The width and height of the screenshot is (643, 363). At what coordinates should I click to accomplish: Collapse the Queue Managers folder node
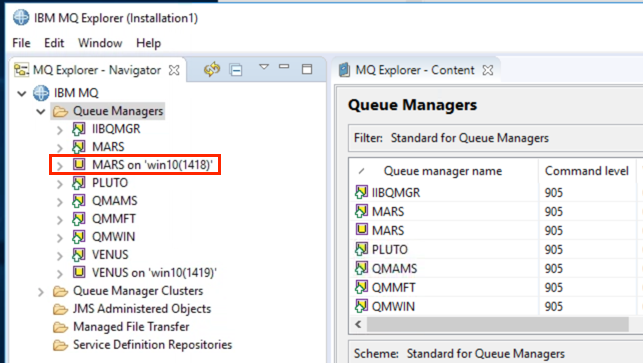tap(41, 112)
